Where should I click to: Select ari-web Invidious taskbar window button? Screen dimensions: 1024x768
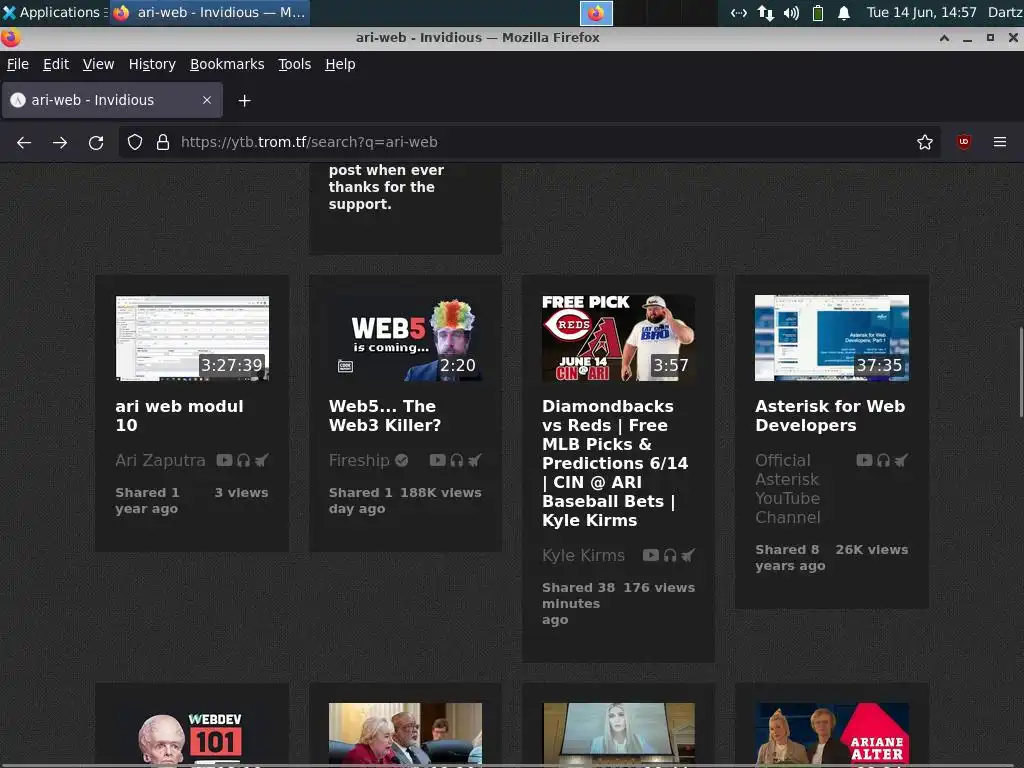209,12
